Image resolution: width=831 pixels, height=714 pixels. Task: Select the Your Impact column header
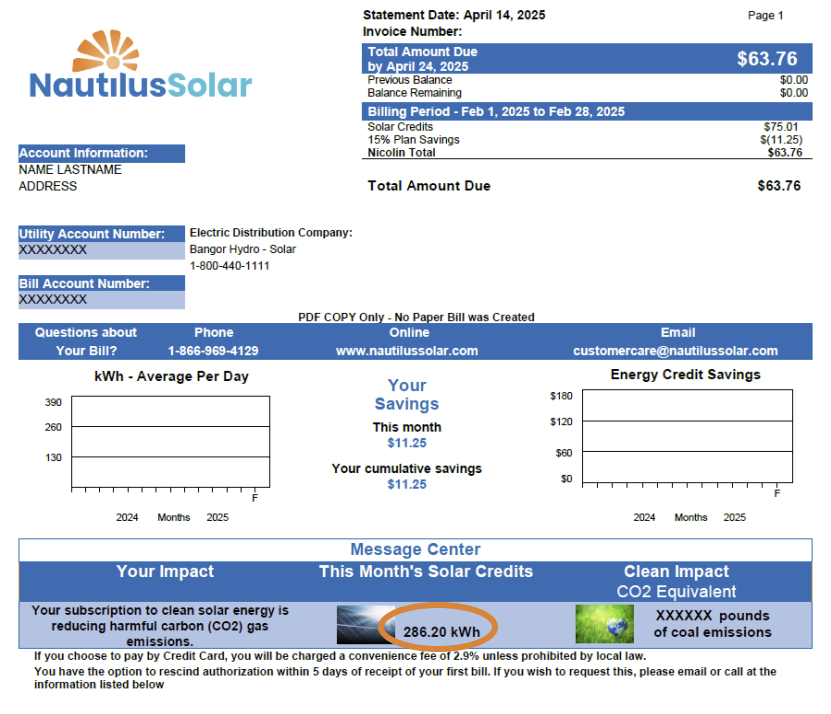(x=165, y=572)
